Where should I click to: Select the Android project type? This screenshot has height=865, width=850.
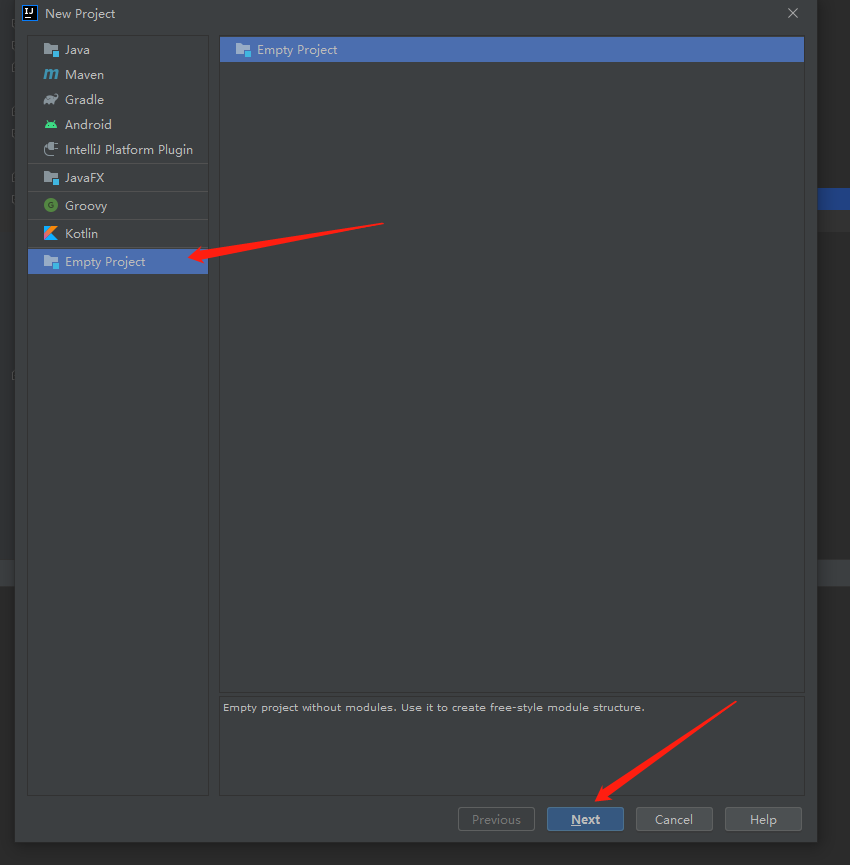coord(118,125)
